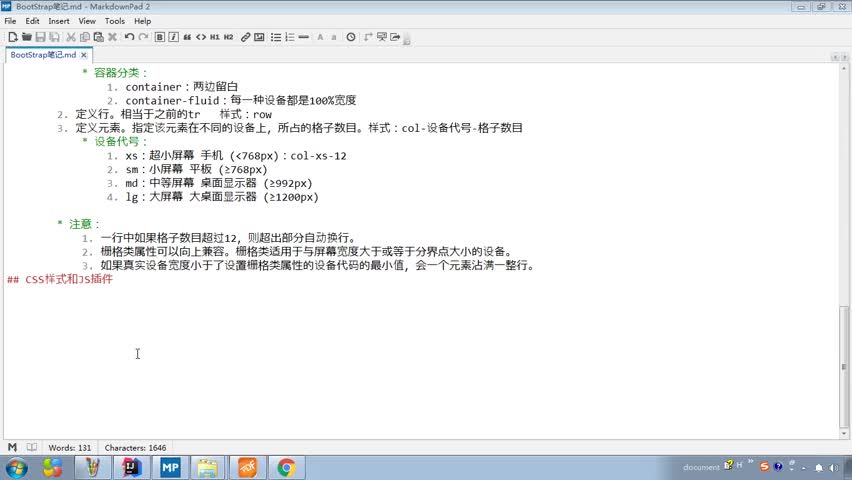The height and width of the screenshot is (480, 852).
Task: Click the layout arrows icon after the clock
Action: pos(368,37)
